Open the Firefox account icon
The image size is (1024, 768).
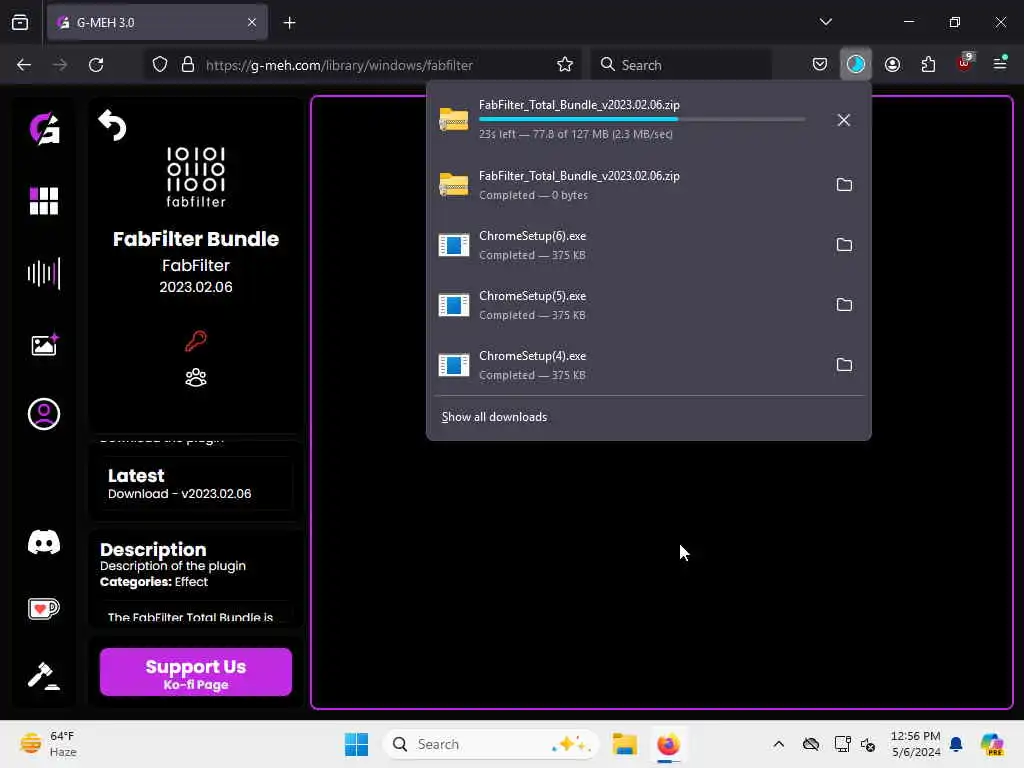(x=892, y=64)
